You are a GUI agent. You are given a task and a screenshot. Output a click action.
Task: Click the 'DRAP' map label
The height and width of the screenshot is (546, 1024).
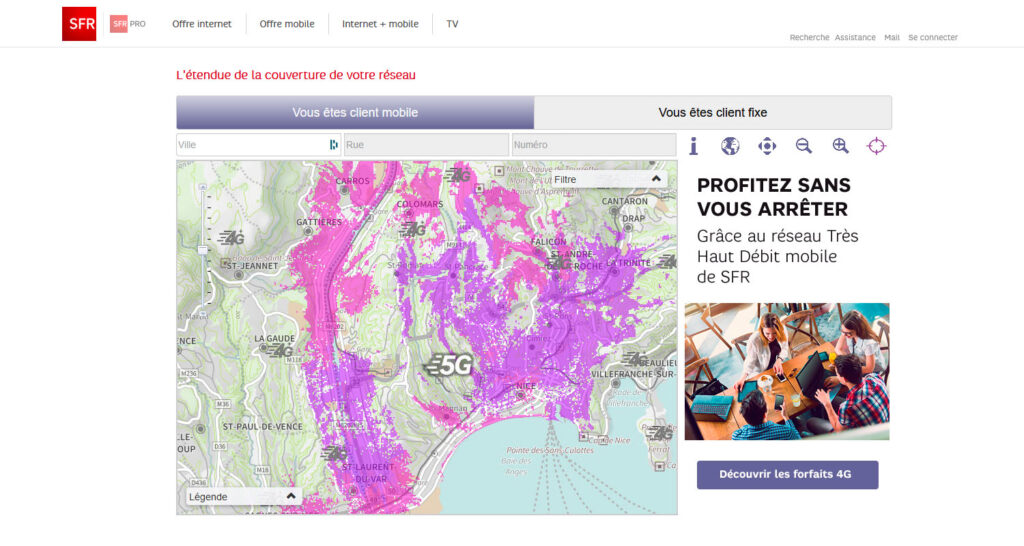tap(633, 218)
